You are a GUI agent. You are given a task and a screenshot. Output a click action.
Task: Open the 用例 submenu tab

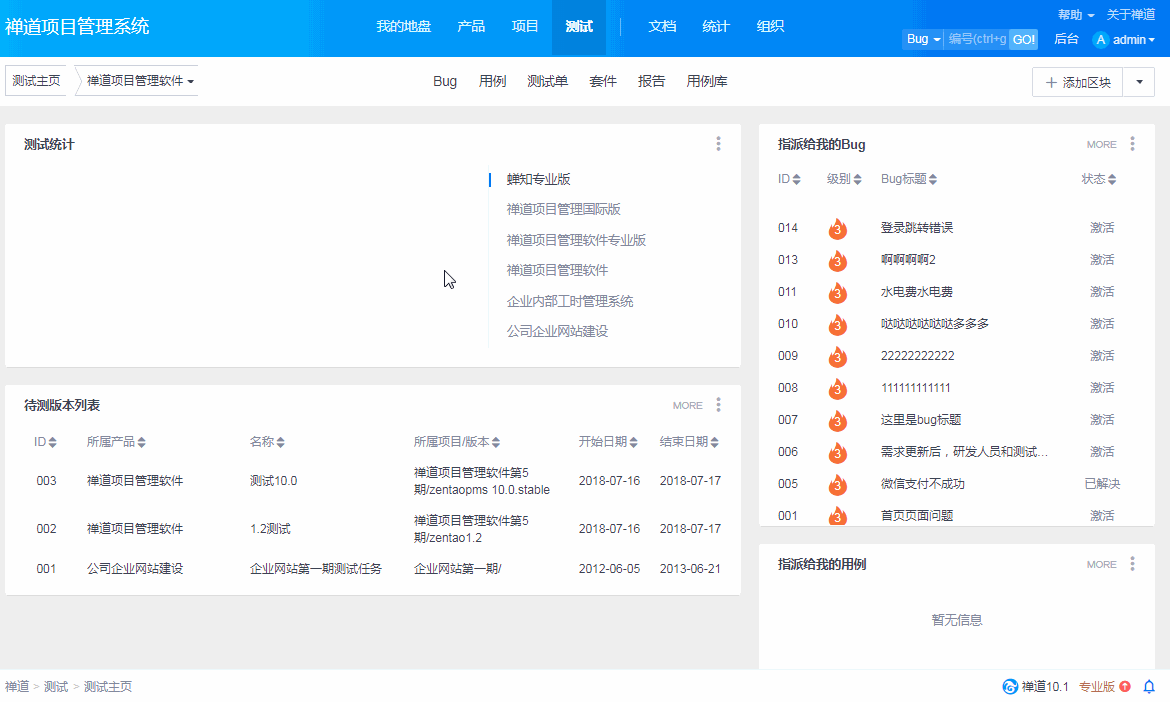[492, 81]
